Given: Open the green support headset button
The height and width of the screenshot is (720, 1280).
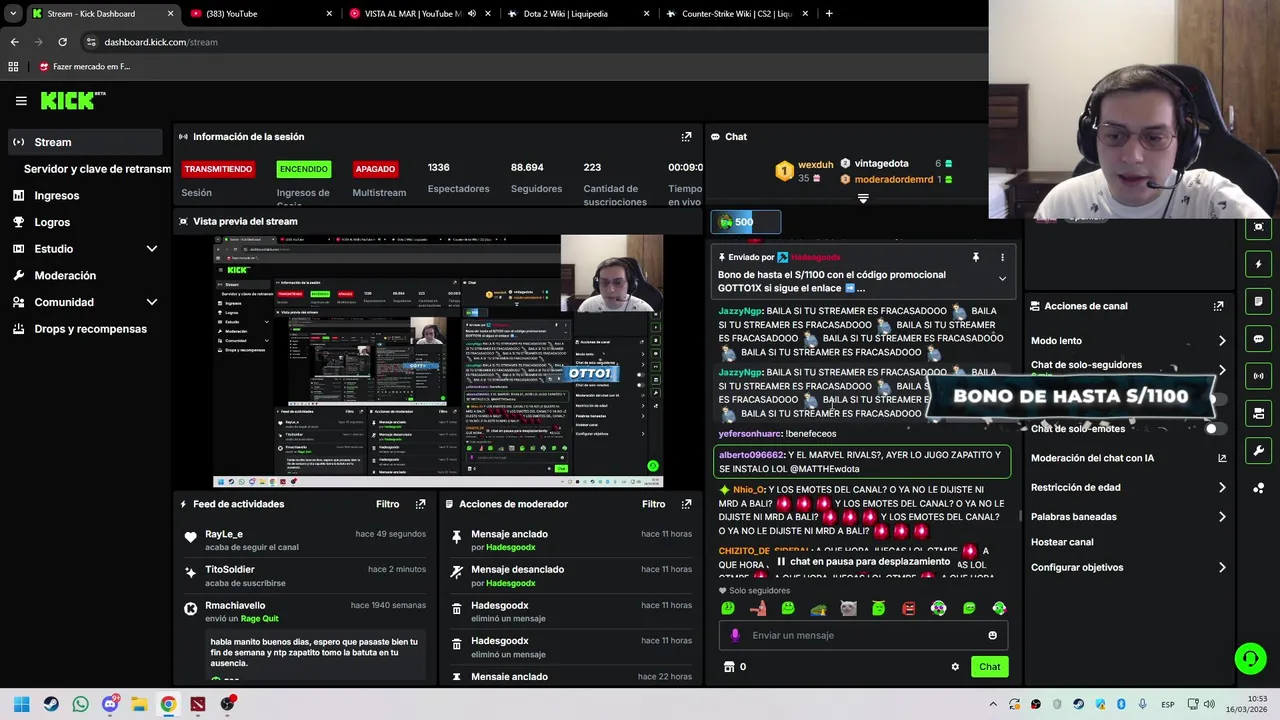Looking at the screenshot, I should [x=1250, y=658].
